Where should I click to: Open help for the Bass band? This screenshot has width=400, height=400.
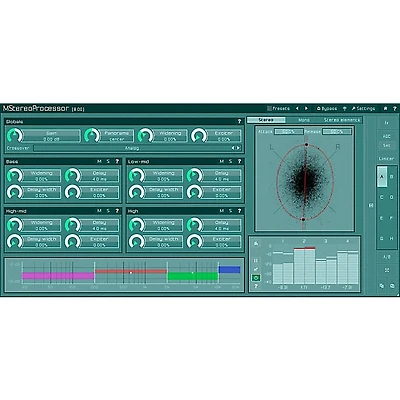(x=117, y=161)
